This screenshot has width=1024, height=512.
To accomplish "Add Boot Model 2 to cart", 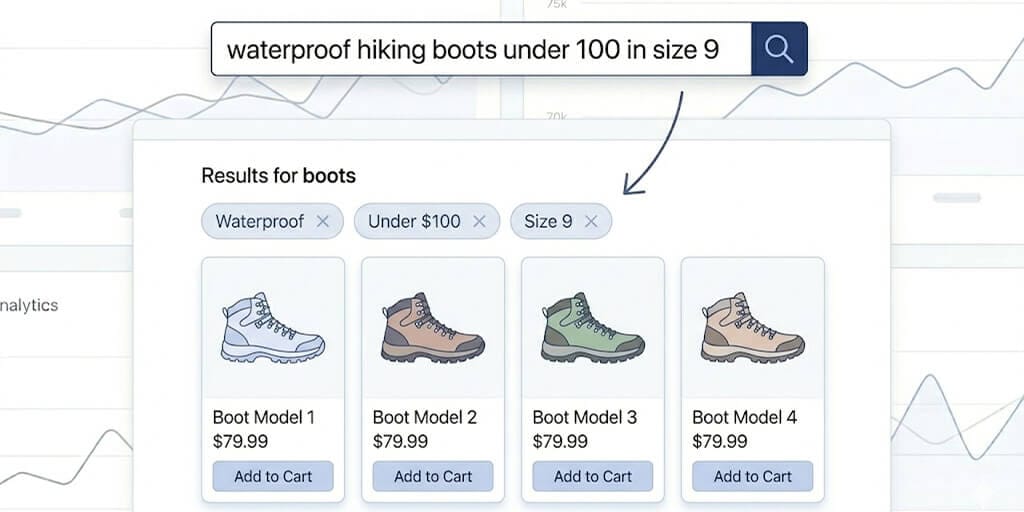I will pyautogui.click(x=433, y=476).
